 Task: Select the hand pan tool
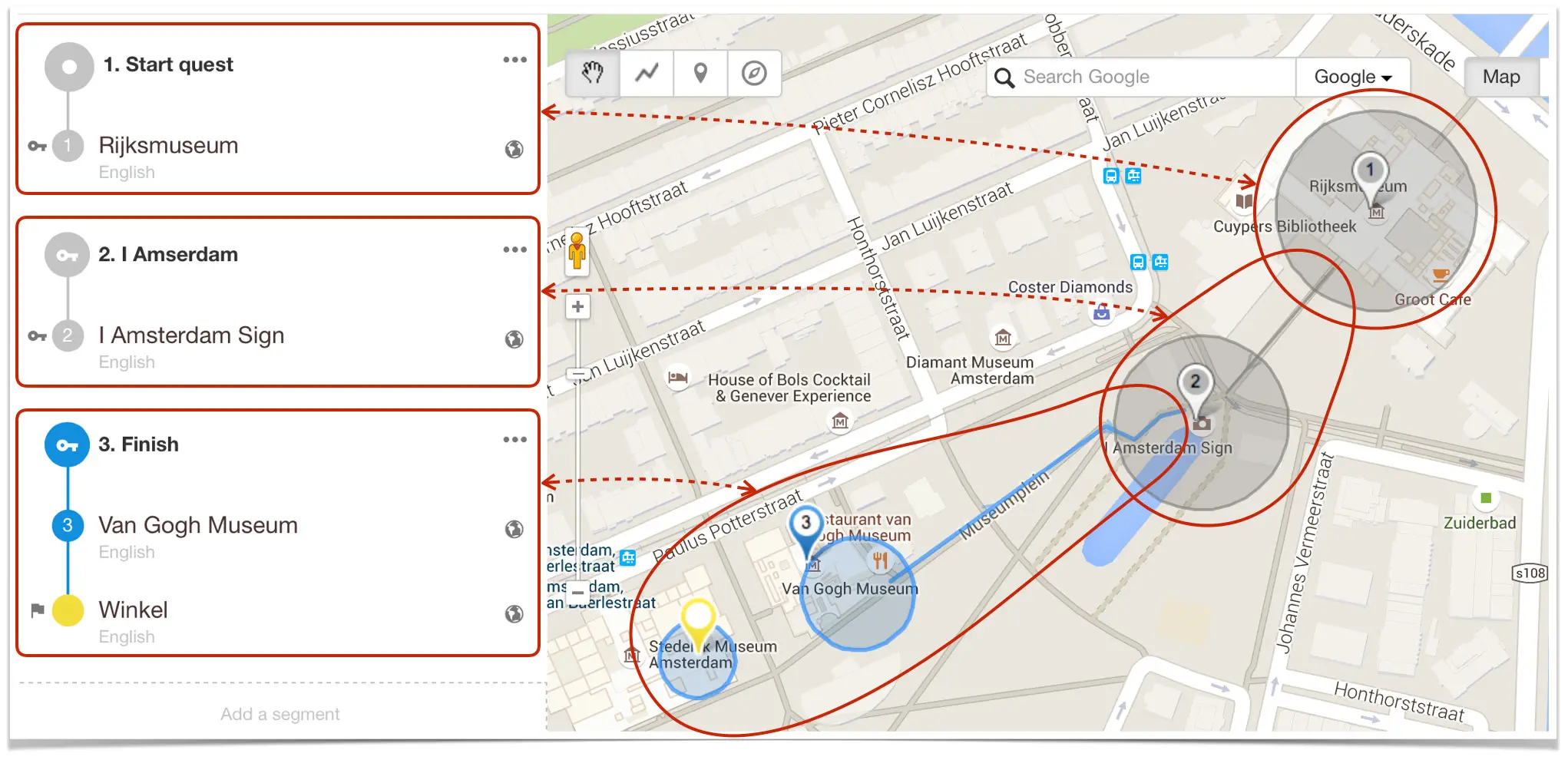click(x=592, y=74)
